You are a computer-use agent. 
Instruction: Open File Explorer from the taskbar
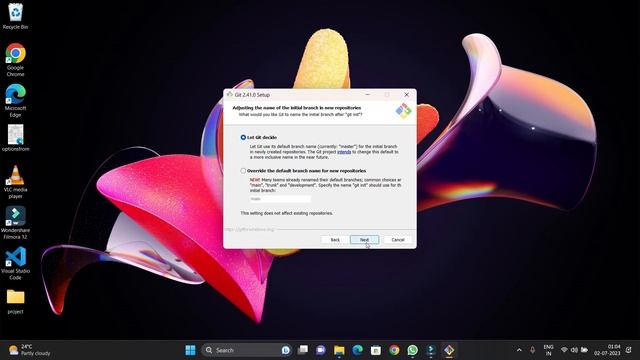click(339, 350)
